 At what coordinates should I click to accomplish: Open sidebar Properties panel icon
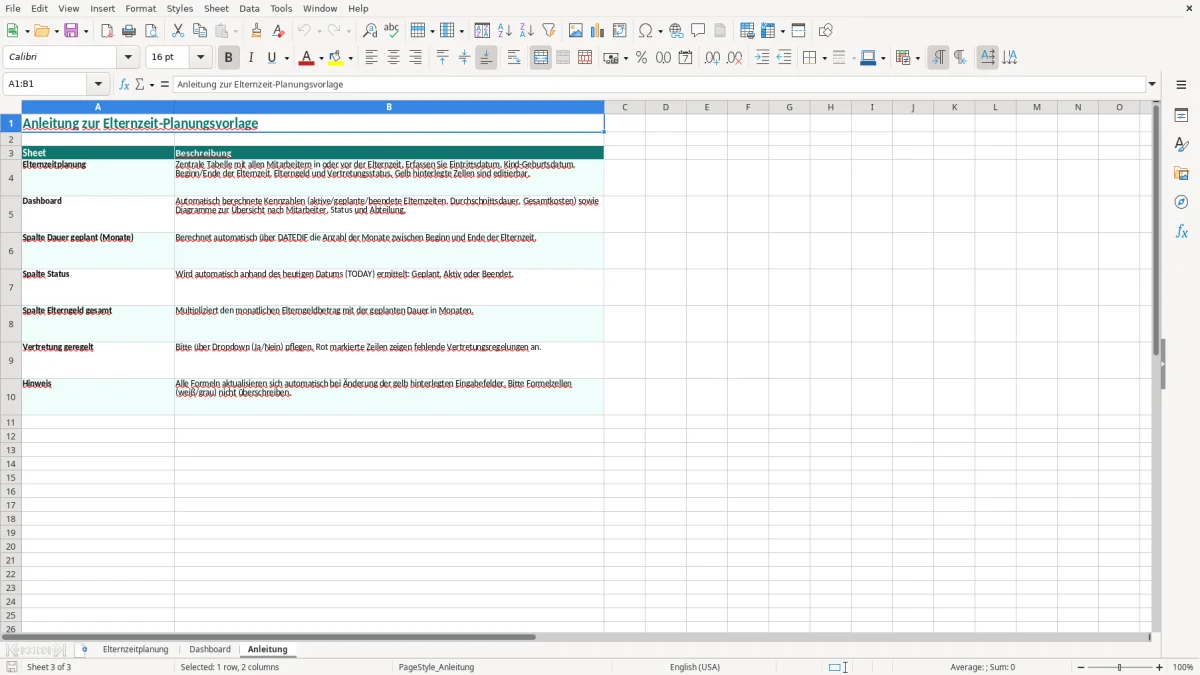pyautogui.click(x=1182, y=116)
